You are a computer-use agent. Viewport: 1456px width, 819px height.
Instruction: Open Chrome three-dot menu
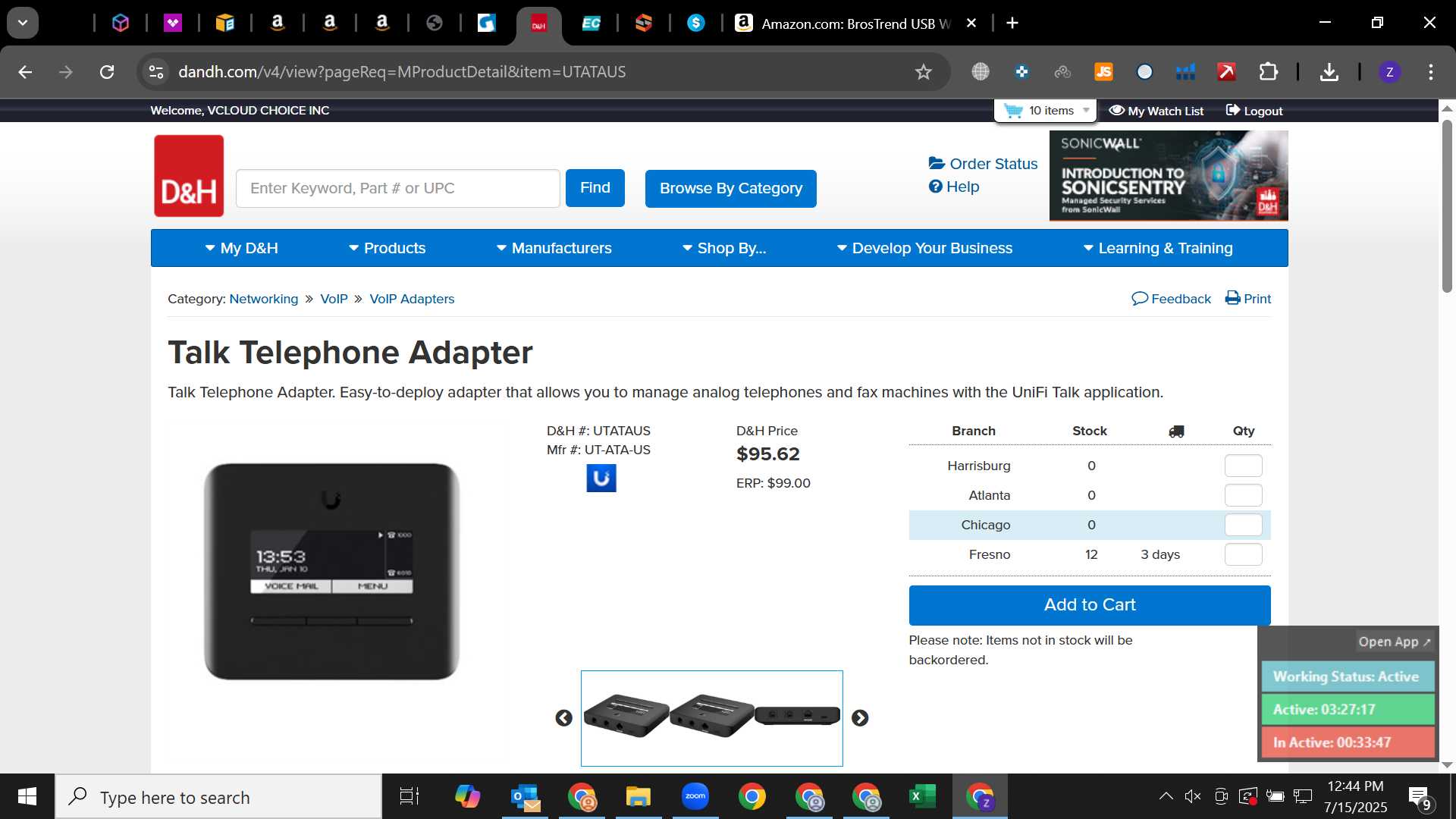(x=1430, y=72)
